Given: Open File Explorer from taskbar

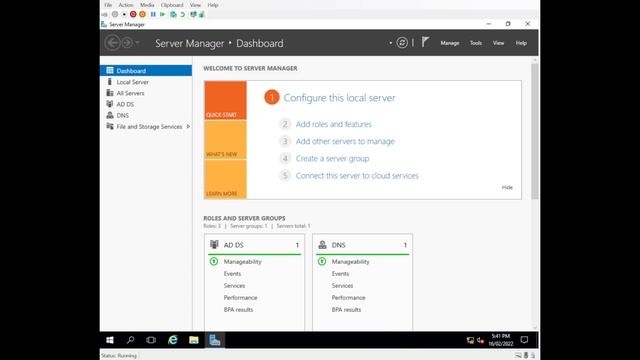Looking at the screenshot, I should tap(194, 340).
